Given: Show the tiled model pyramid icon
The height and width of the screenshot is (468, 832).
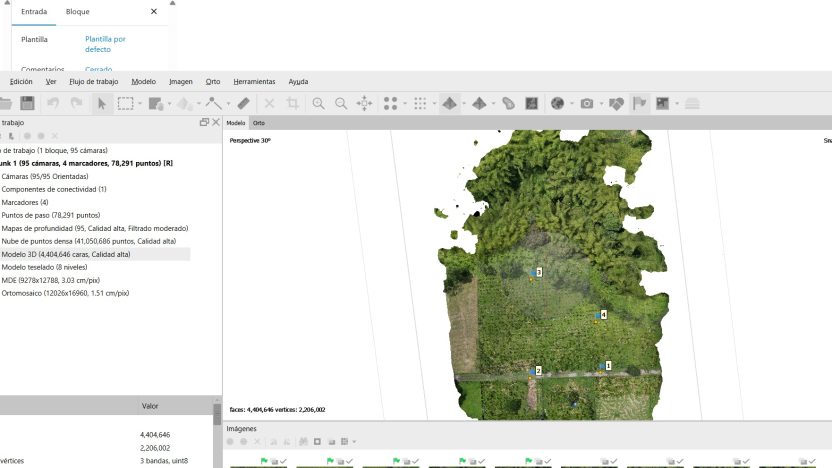Looking at the screenshot, I should 479,103.
